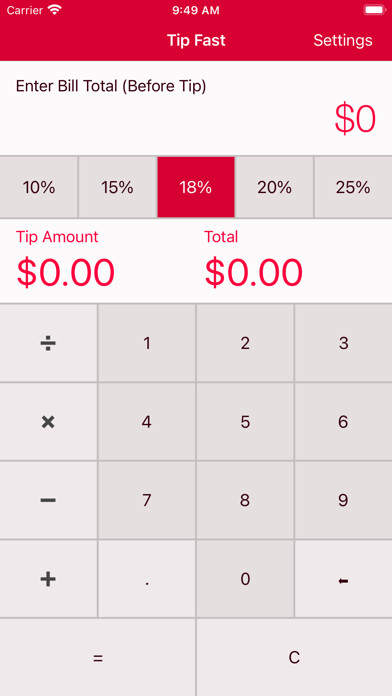The height and width of the screenshot is (696, 392).
Task: Tap the backspace arrow key
Action: coord(343,579)
